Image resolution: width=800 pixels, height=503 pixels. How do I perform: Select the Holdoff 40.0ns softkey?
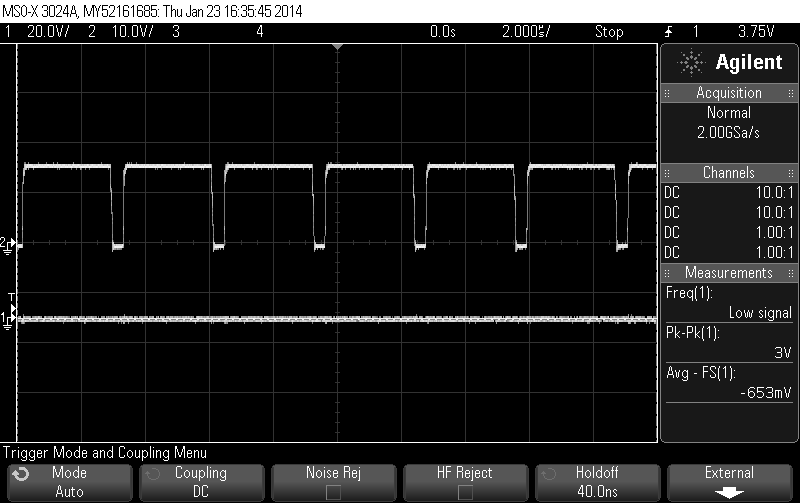coord(597,482)
